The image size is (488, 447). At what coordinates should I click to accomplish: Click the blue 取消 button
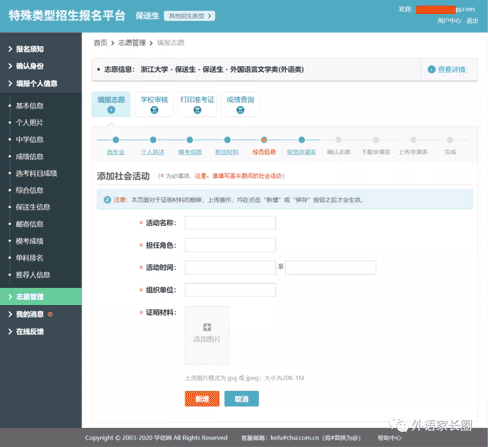point(242,399)
